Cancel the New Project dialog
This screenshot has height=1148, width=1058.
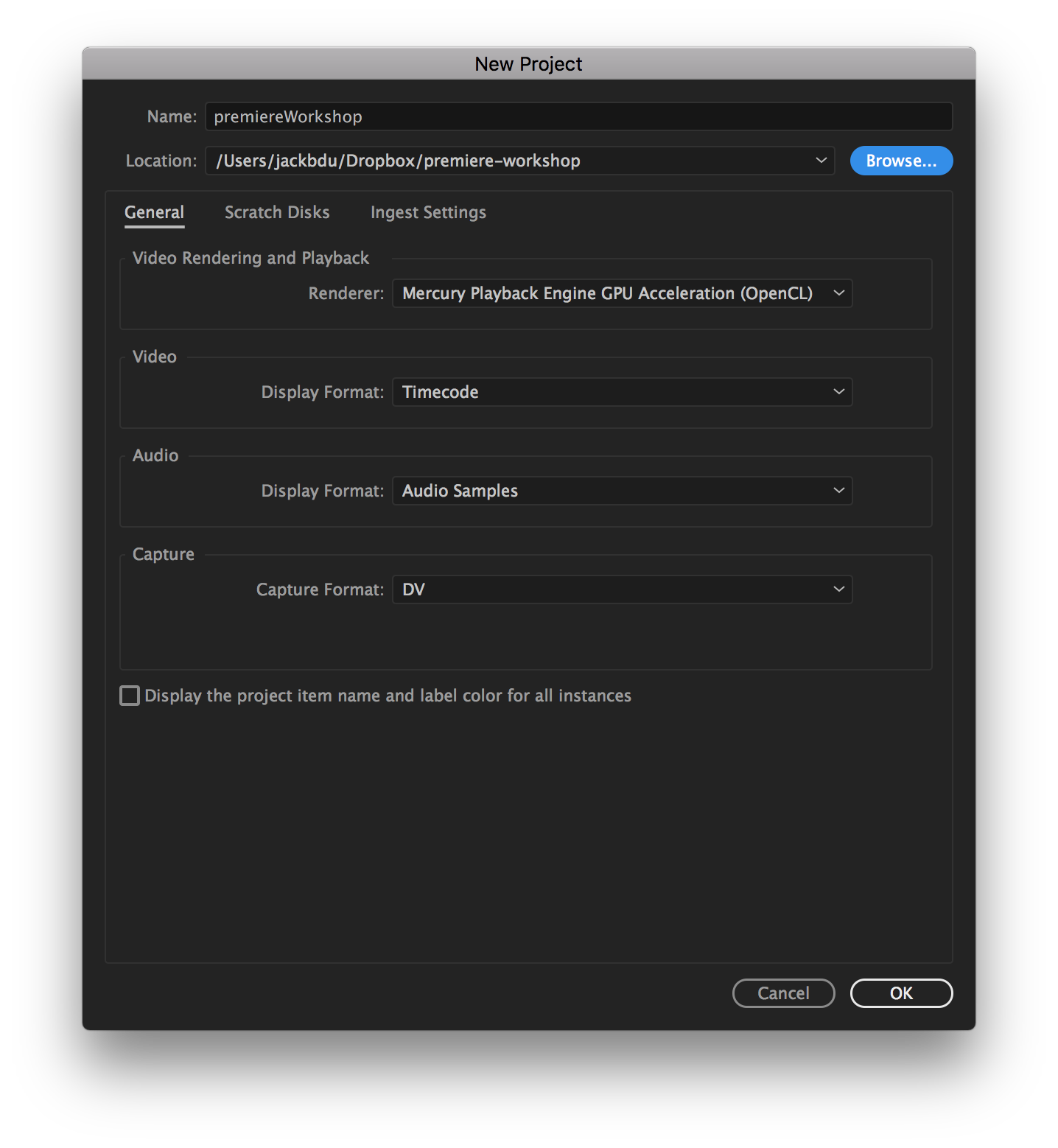click(783, 993)
